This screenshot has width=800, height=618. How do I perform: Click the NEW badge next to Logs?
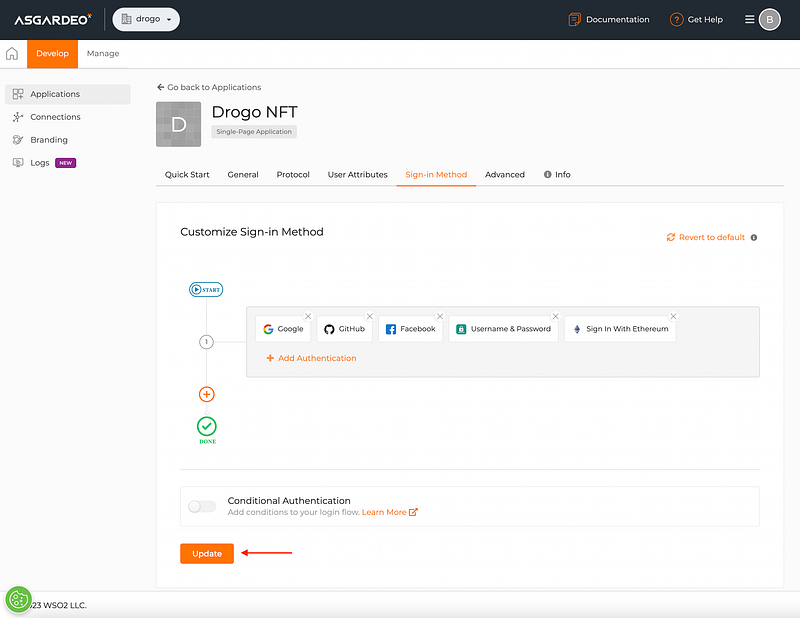point(65,163)
